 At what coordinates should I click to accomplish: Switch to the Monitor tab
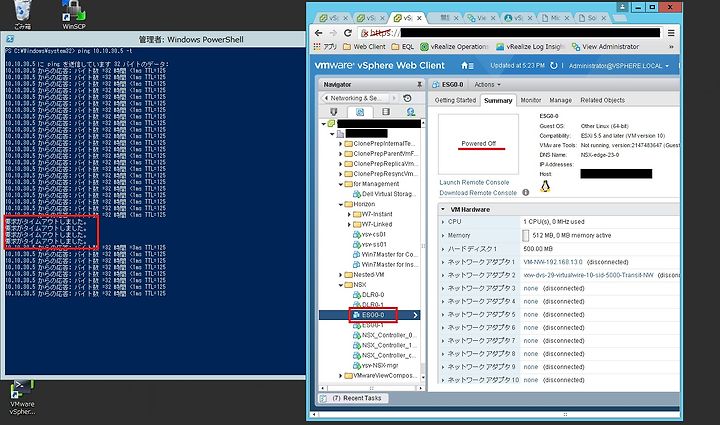[531, 100]
